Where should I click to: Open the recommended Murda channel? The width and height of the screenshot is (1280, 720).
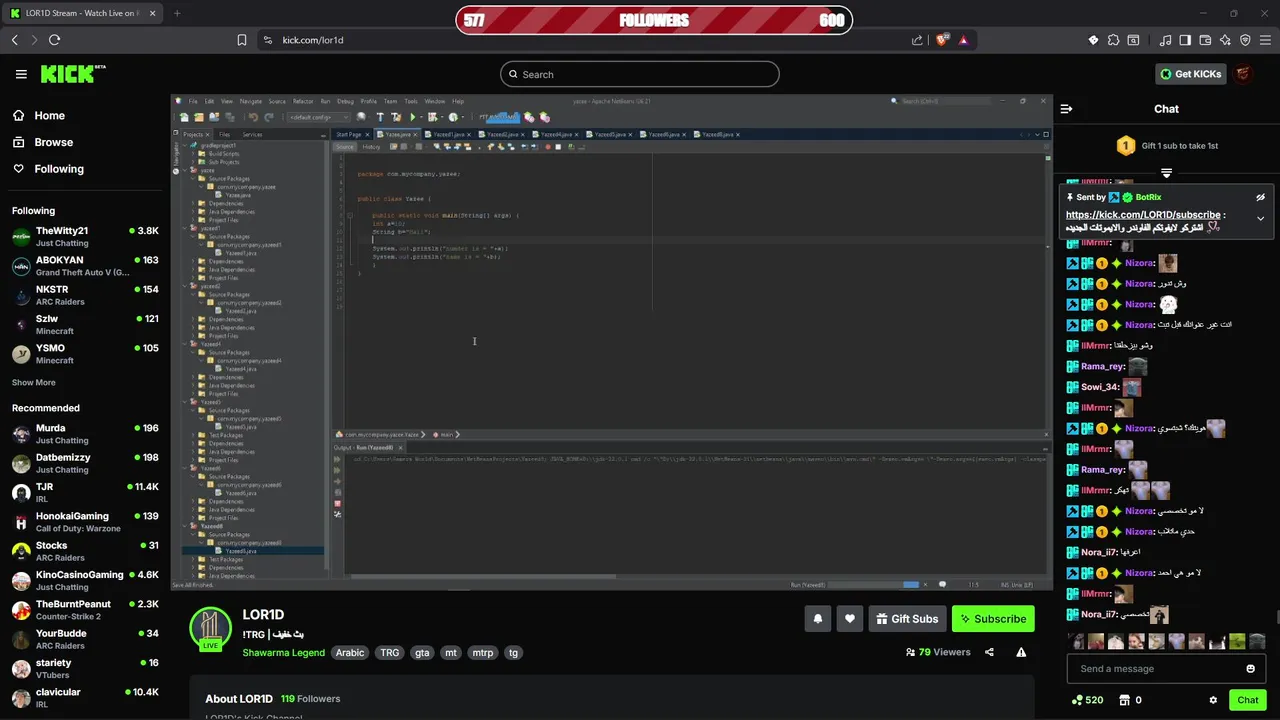[x=85, y=434]
